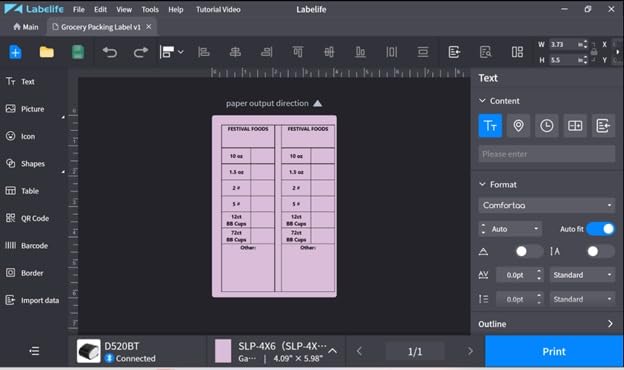
Task: Select the location pin content icon
Action: pos(518,126)
